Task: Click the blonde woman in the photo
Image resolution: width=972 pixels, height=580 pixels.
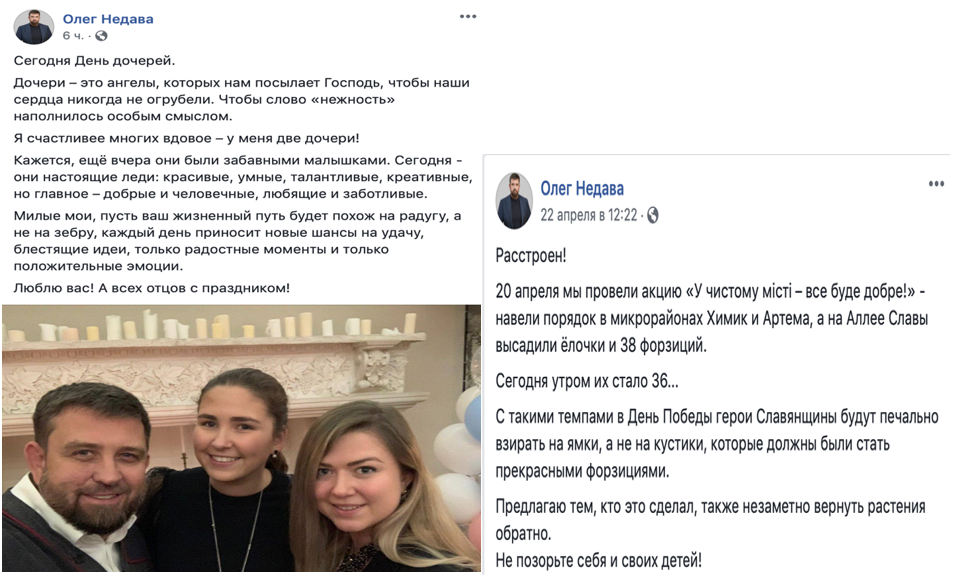Action: pyautogui.click(x=366, y=490)
